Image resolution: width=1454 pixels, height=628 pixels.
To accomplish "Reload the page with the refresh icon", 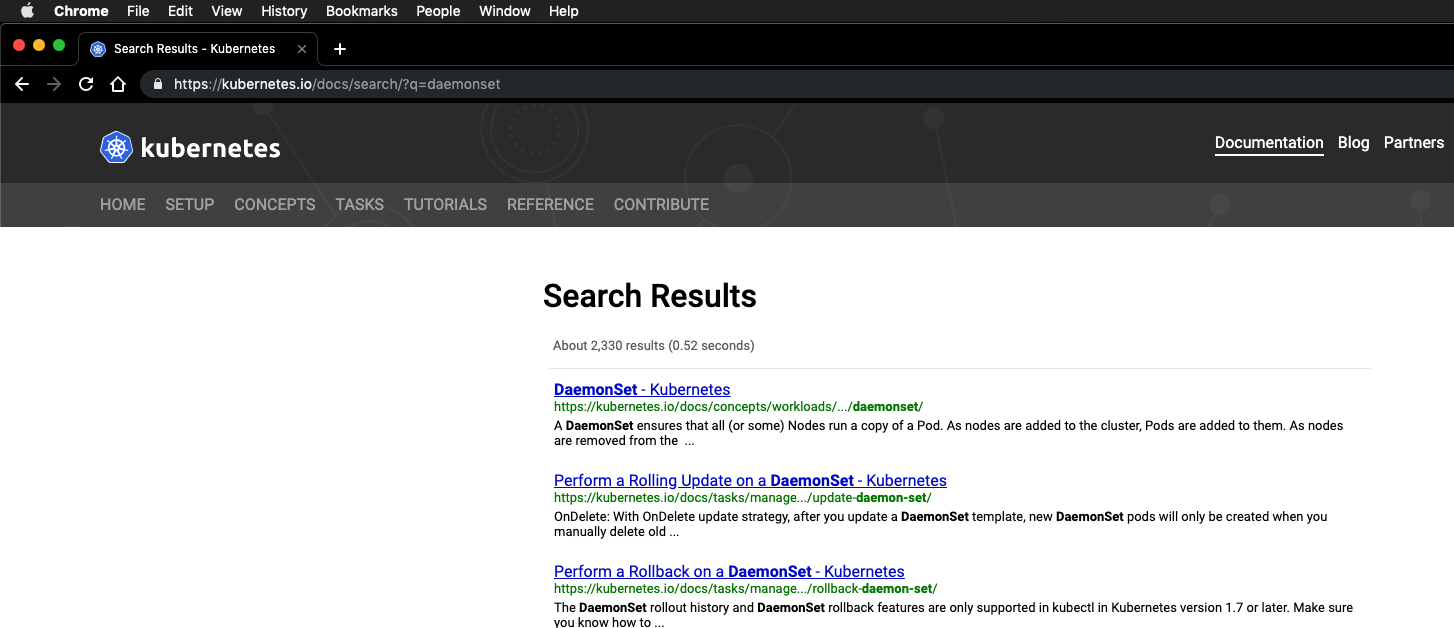I will [85, 84].
